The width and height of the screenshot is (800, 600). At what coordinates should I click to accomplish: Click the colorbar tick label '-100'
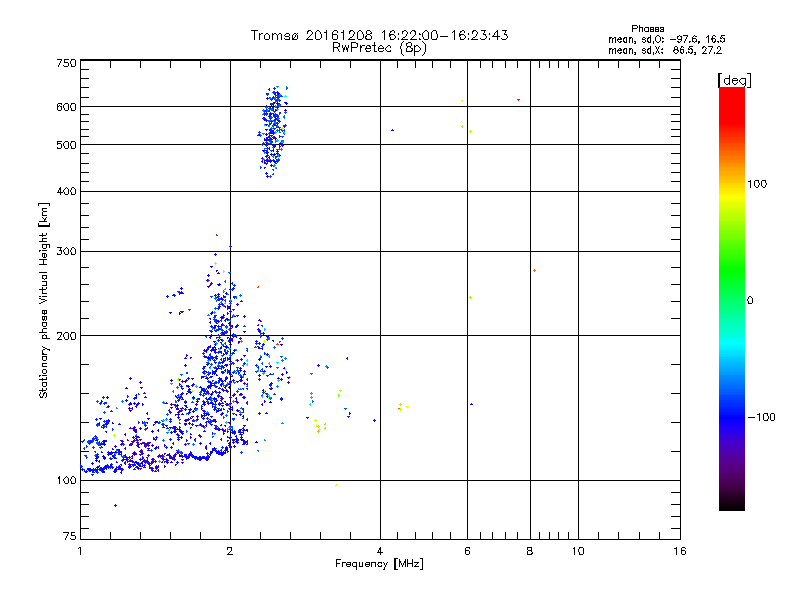[762, 417]
